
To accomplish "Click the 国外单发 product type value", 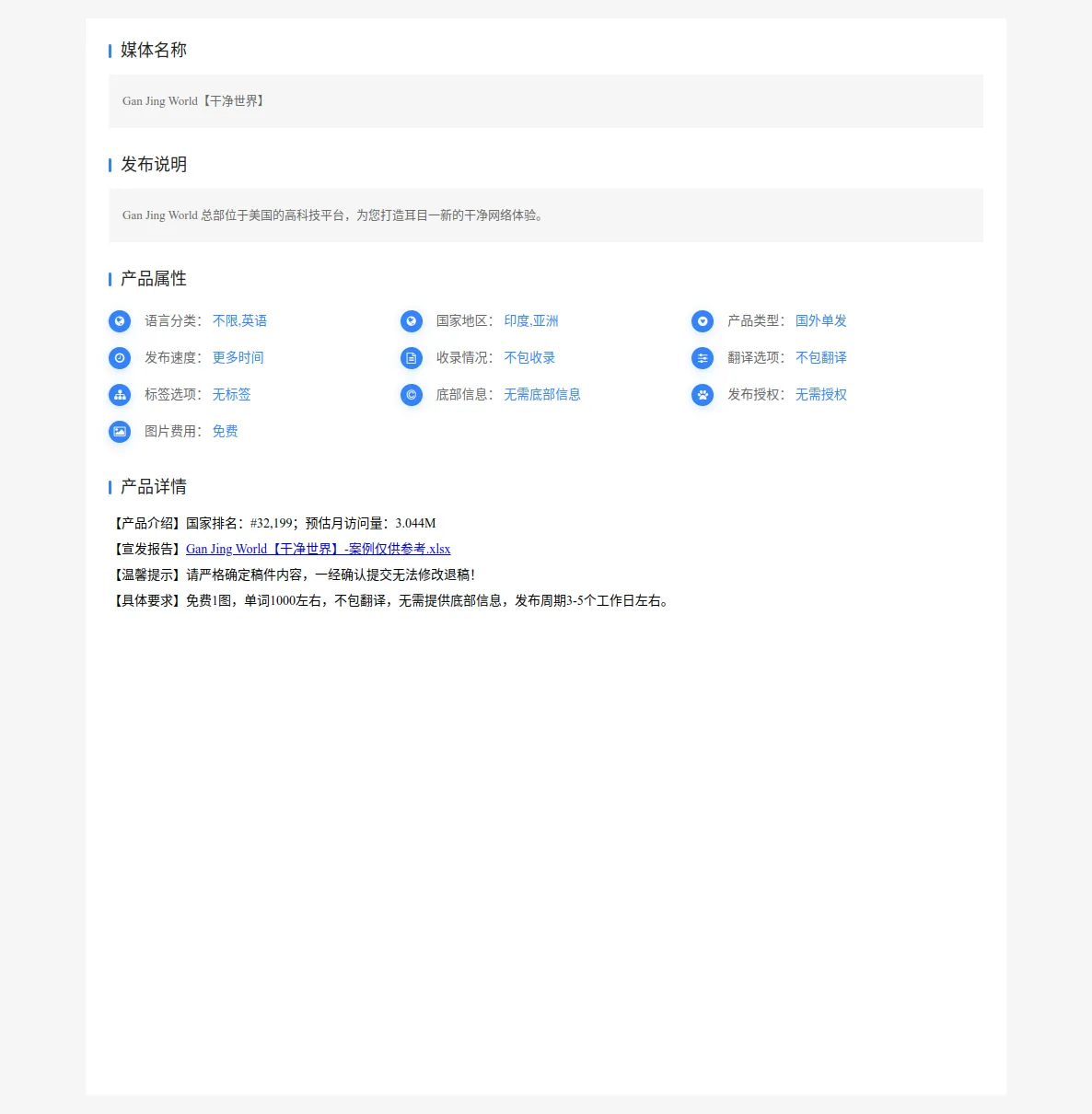I will (821, 321).
